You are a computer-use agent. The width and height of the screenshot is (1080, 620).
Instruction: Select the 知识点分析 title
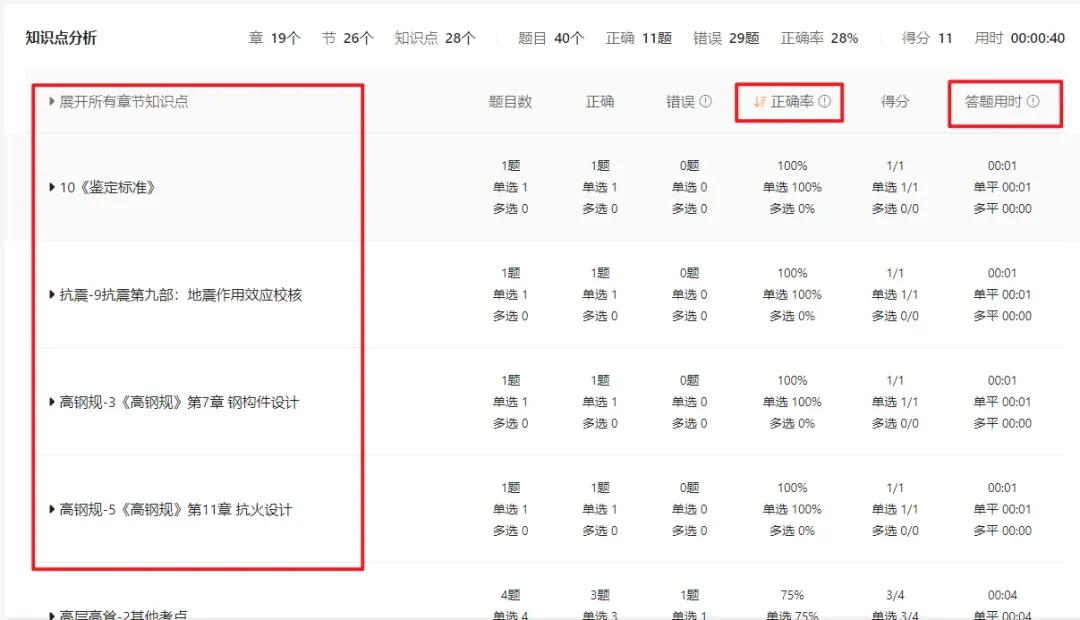tap(61, 37)
